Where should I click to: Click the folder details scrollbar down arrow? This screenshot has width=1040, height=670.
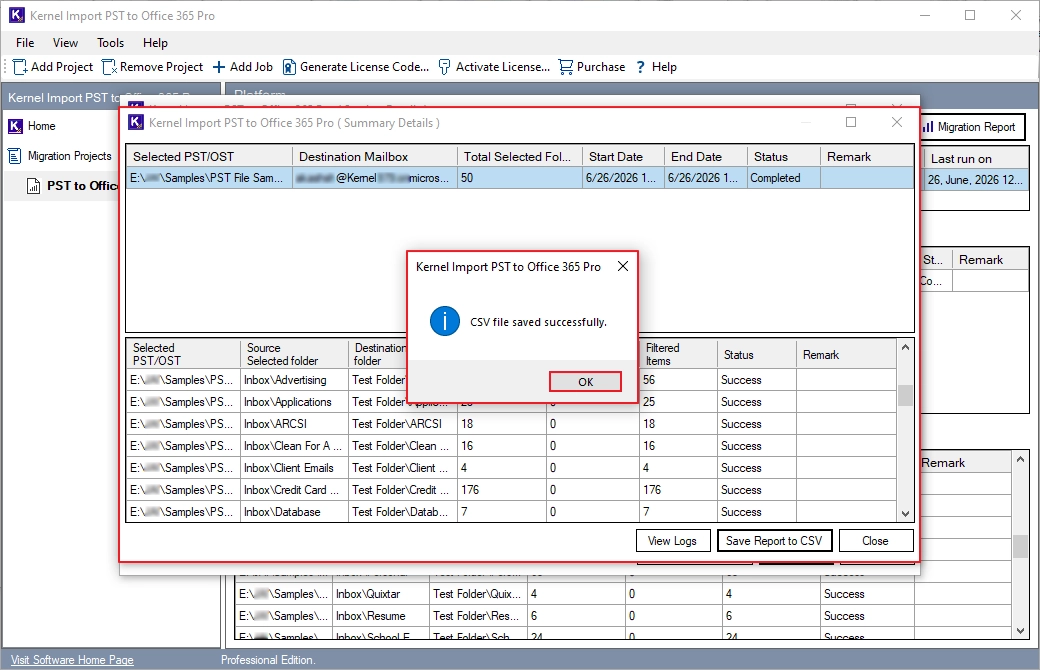pyautogui.click(x=905, y=513)
